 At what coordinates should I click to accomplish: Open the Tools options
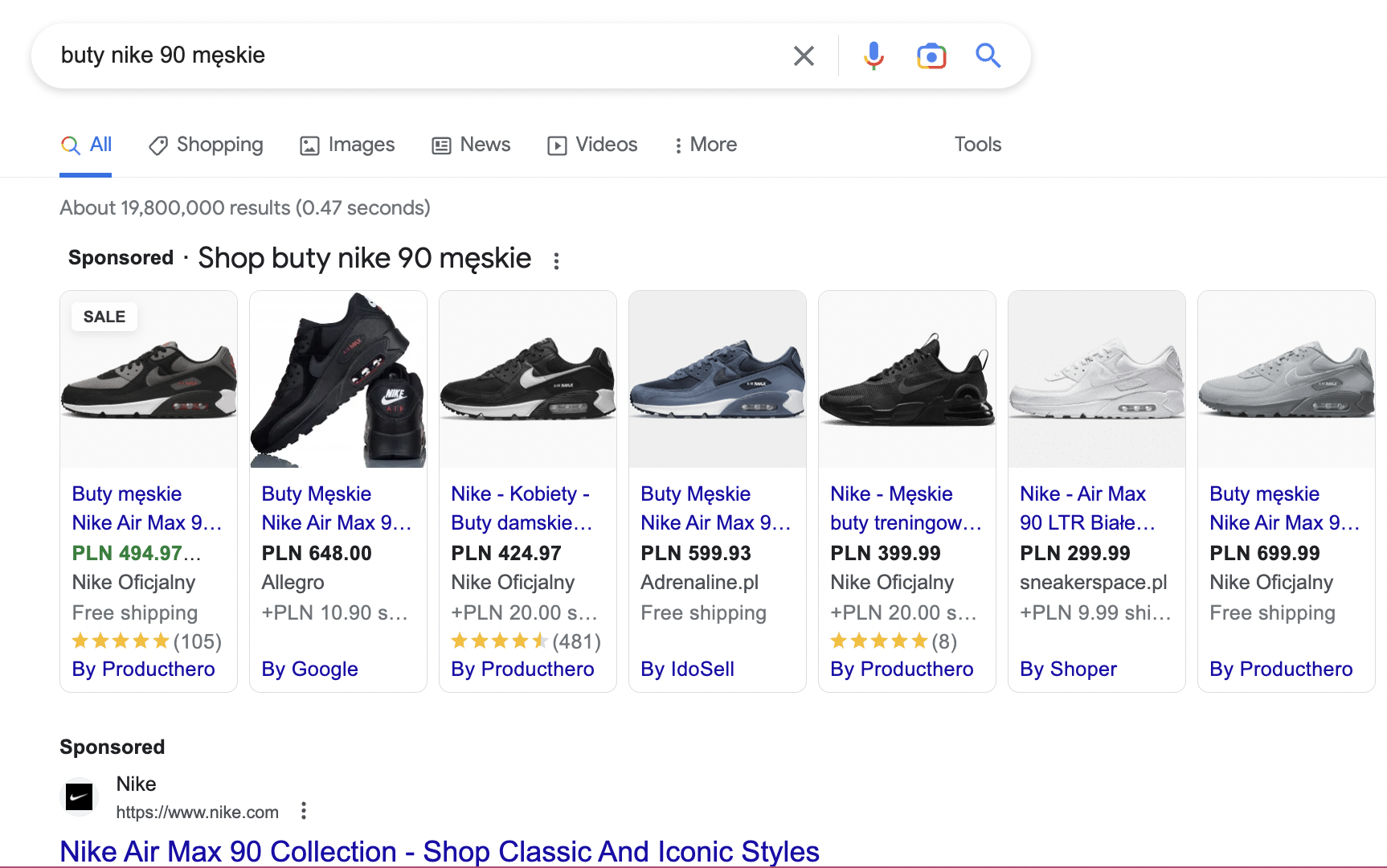[x=977, y=145]
